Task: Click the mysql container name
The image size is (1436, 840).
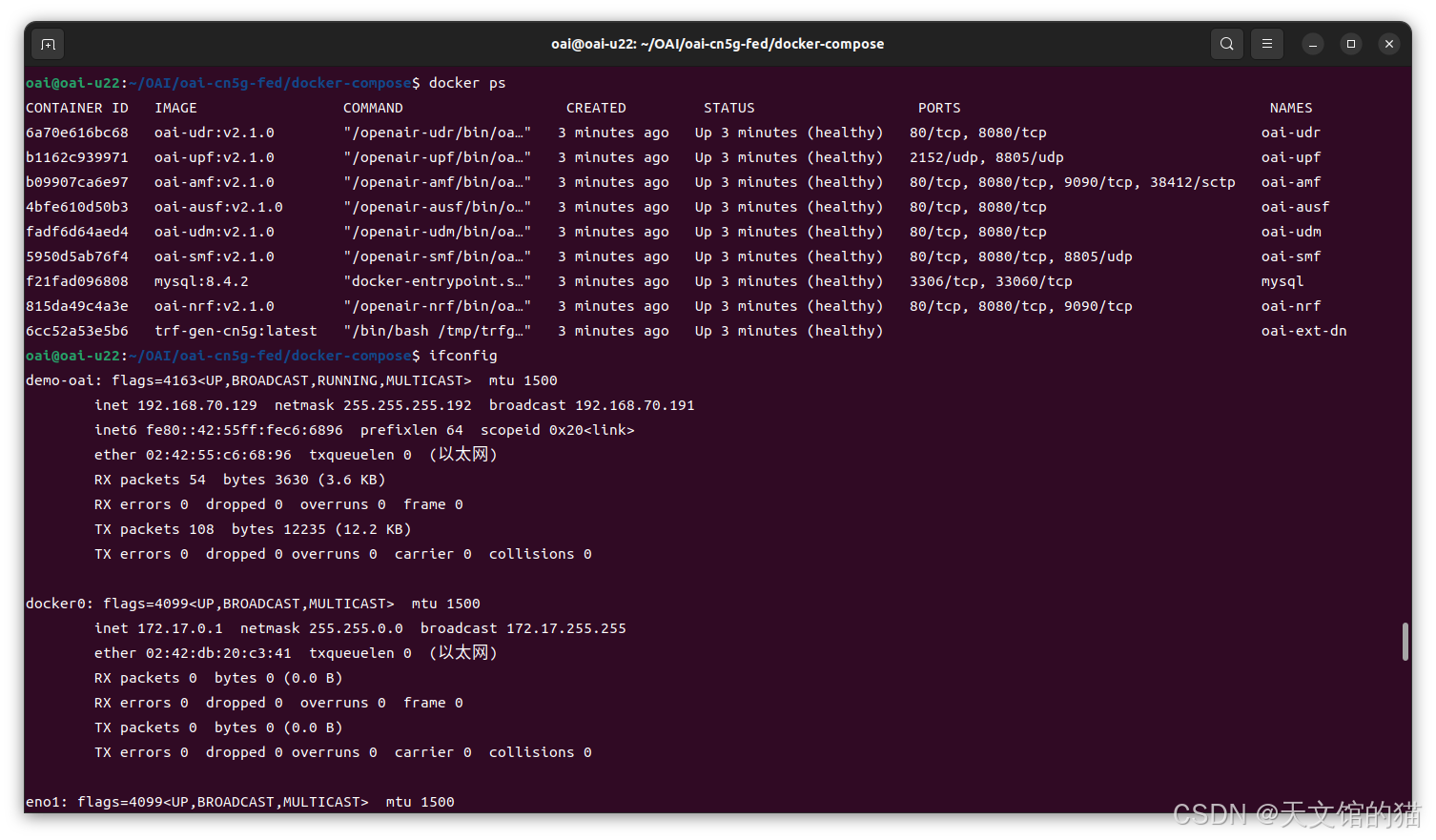Action: (1282, 281)
